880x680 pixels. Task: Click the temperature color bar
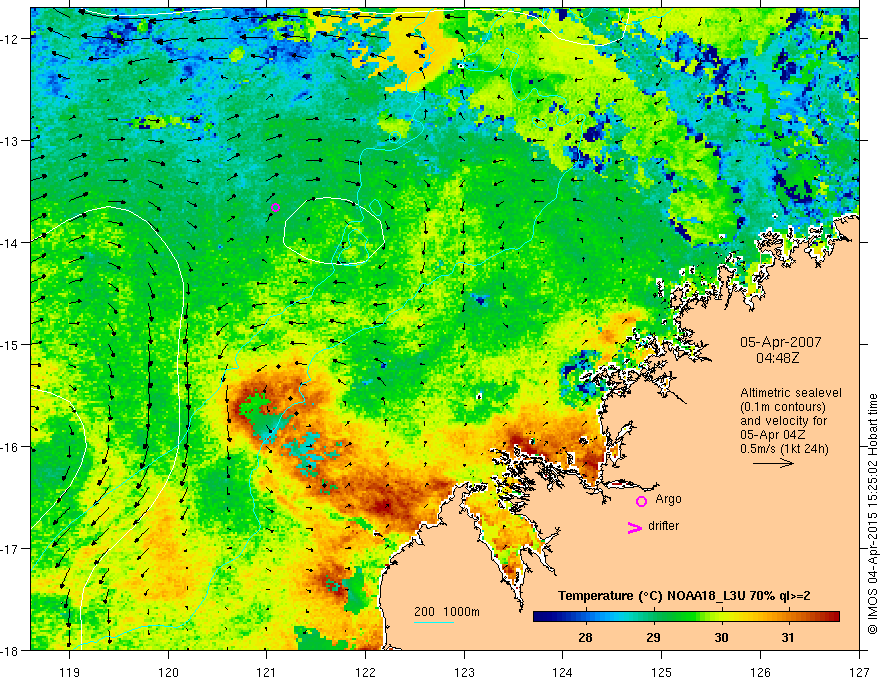[686, 616]
